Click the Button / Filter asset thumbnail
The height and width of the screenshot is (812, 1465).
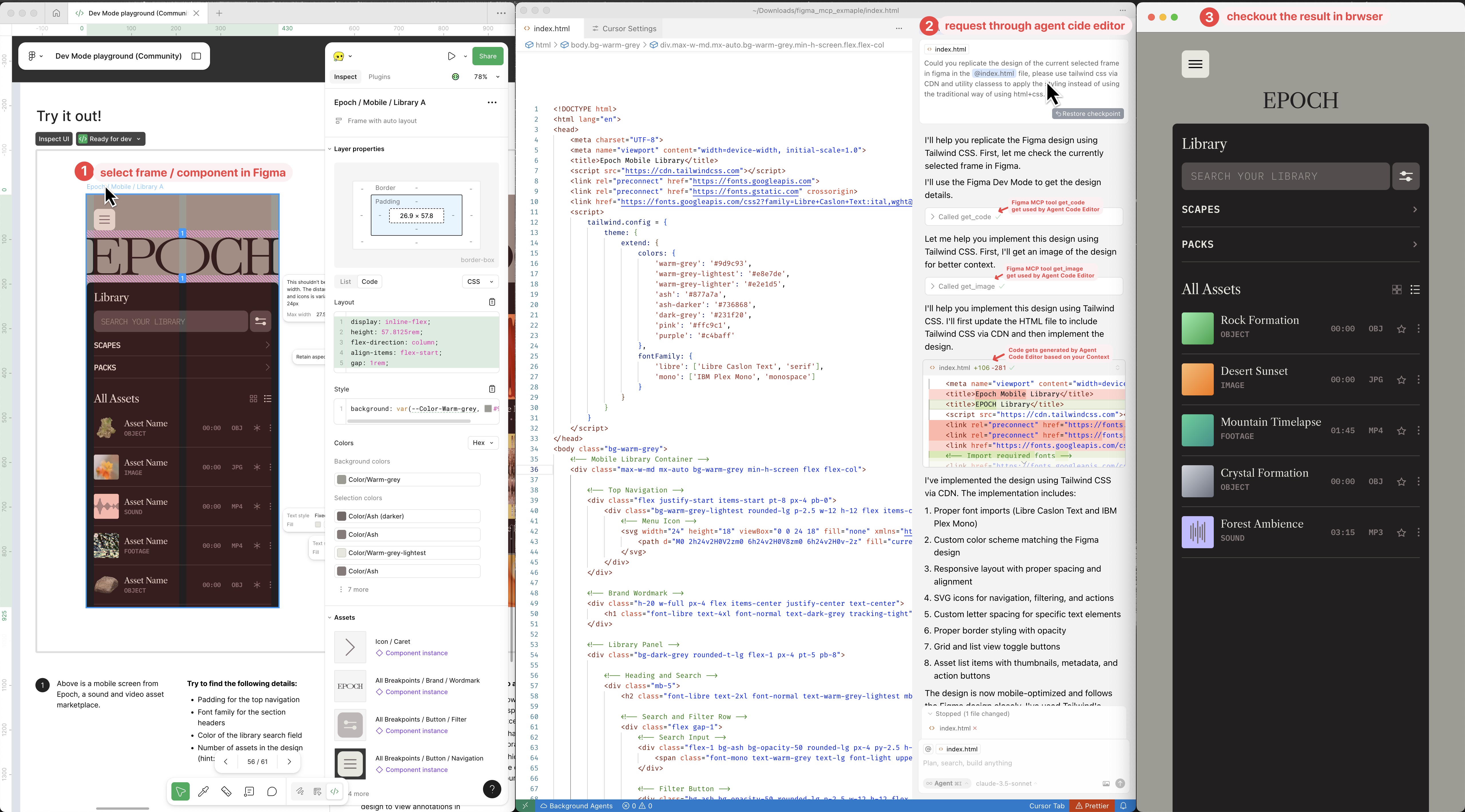click(350, 725)
